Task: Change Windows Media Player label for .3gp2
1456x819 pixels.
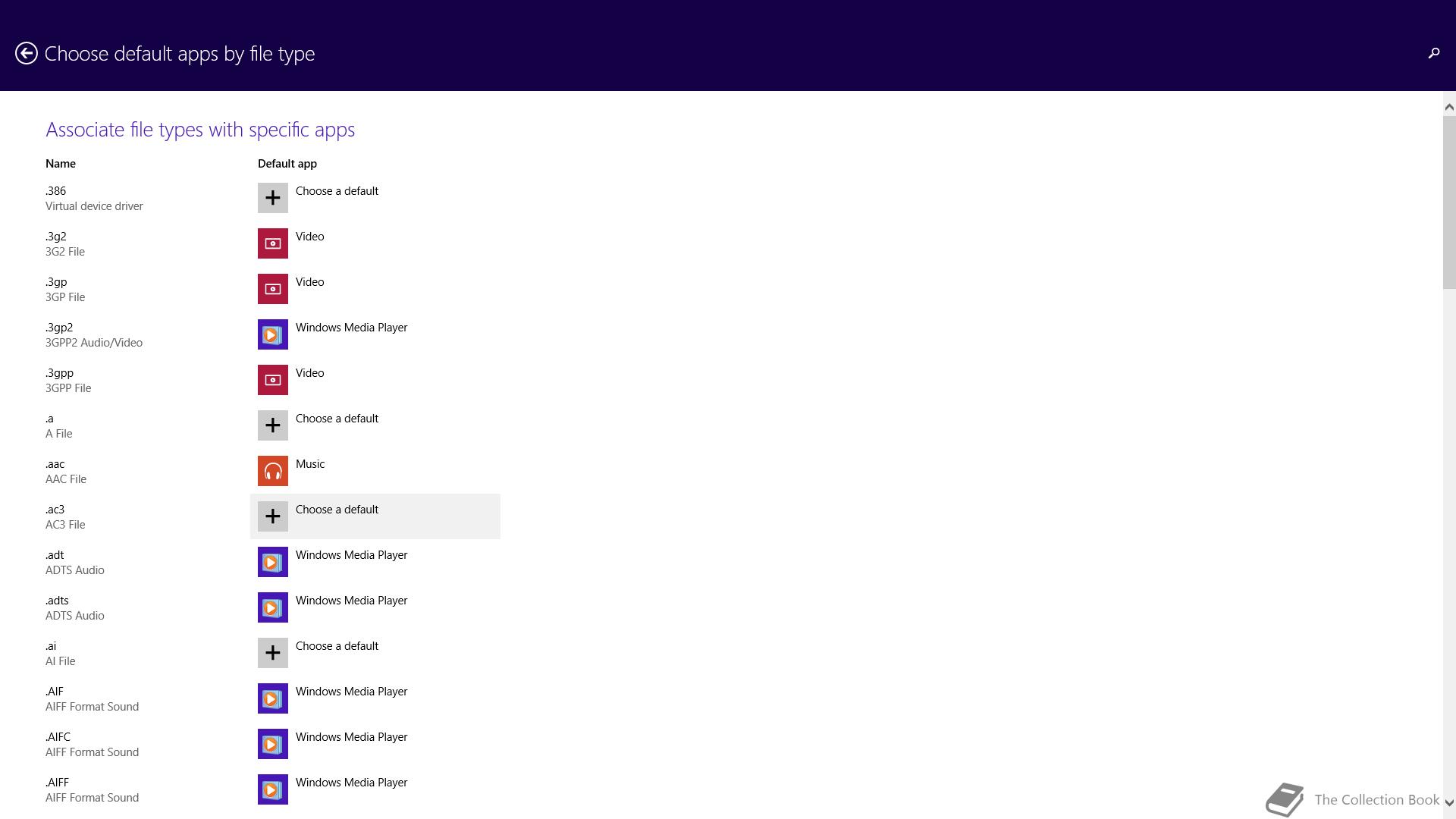Action: pos(351,328)
